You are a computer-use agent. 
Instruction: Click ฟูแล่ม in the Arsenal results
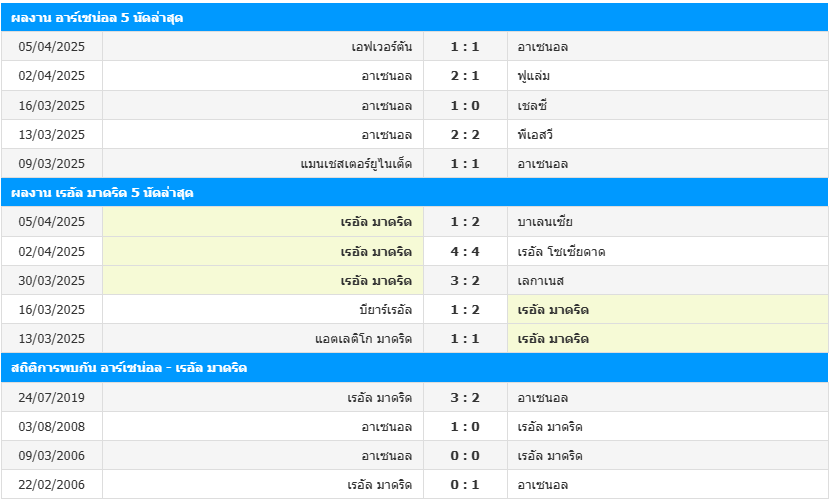[534, 76]
